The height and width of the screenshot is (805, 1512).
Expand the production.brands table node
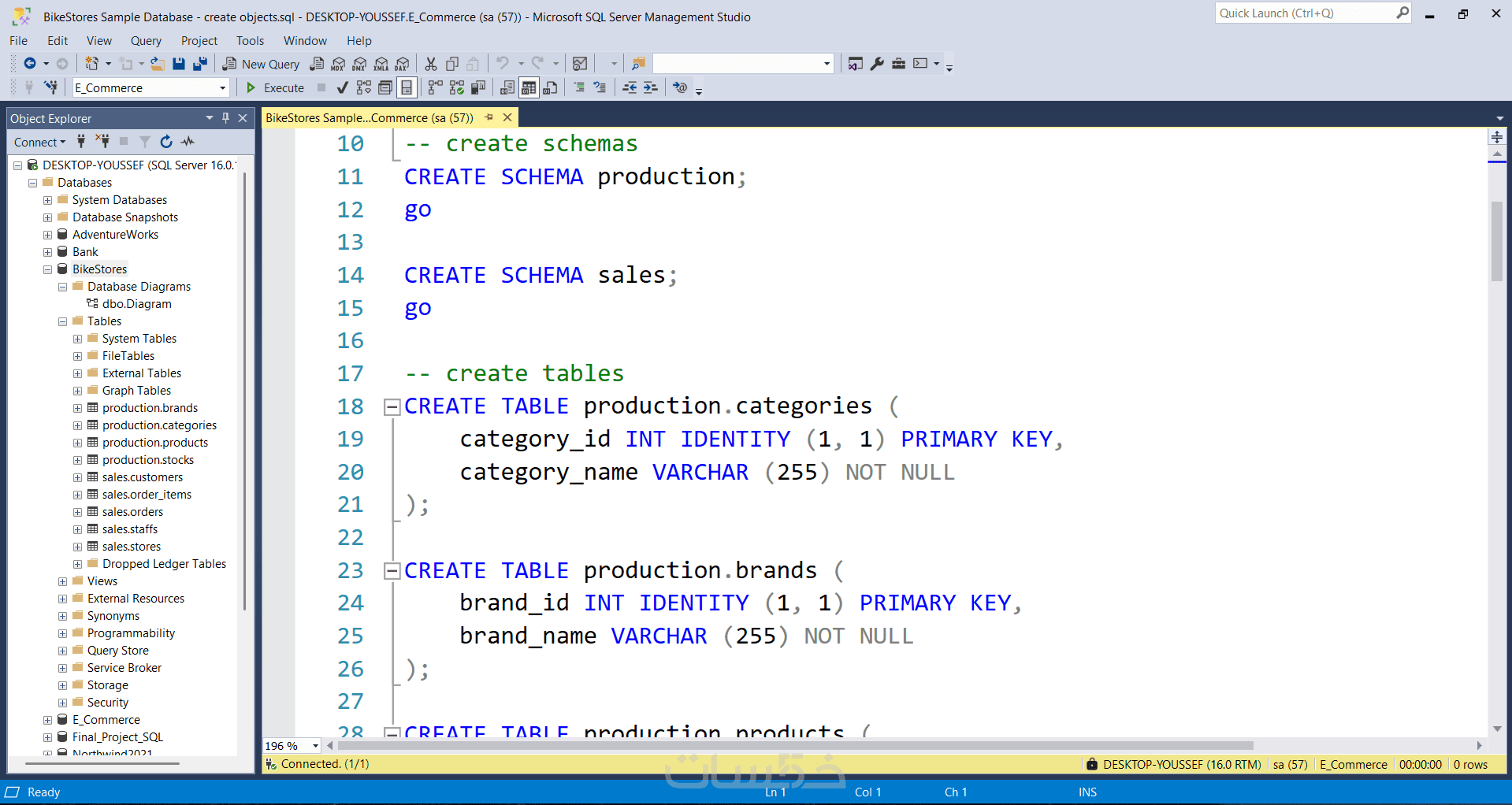pos(77,408)
